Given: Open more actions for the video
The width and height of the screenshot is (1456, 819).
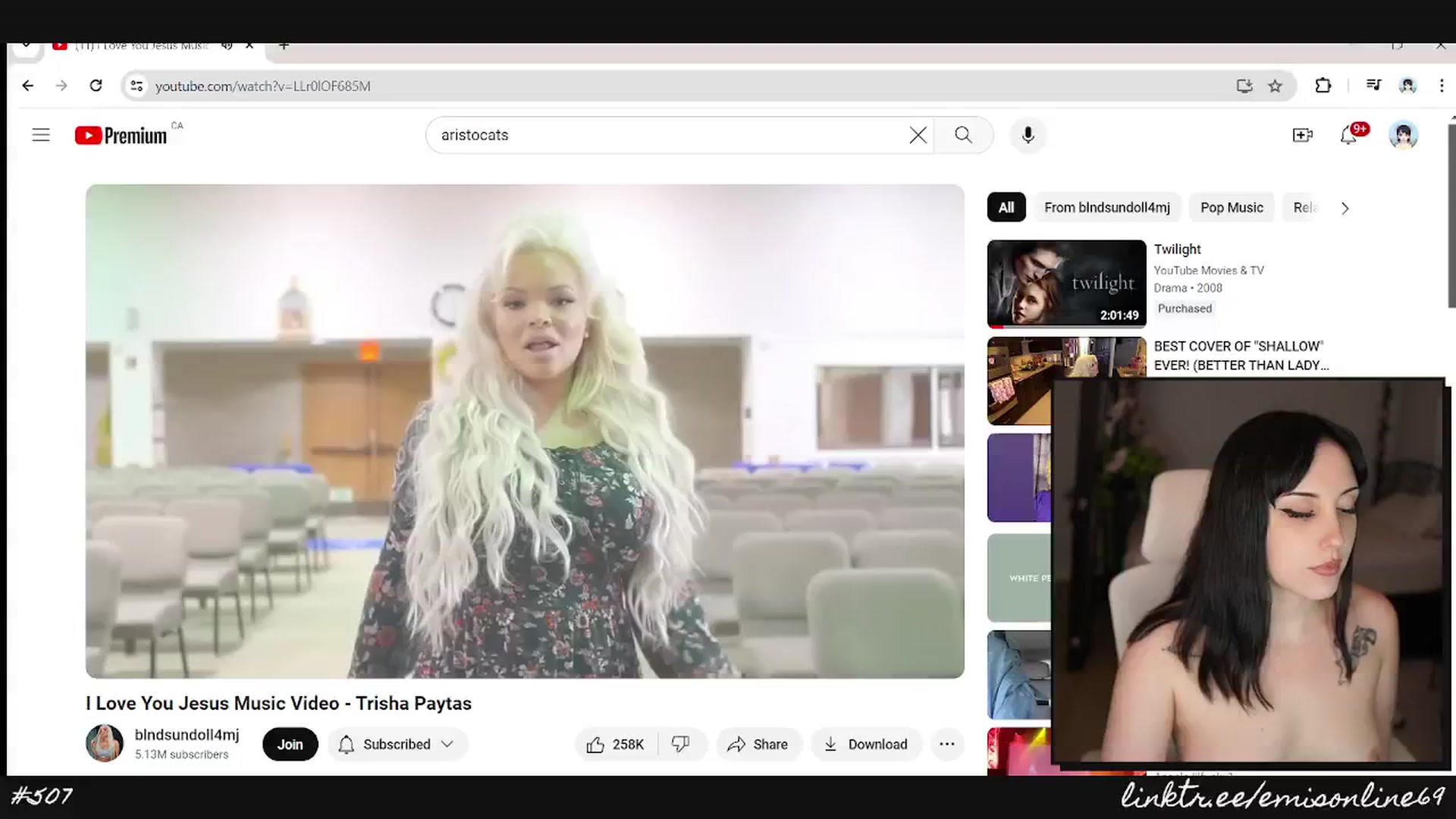Looking at the screenshot, I should (x=947, y=745).
